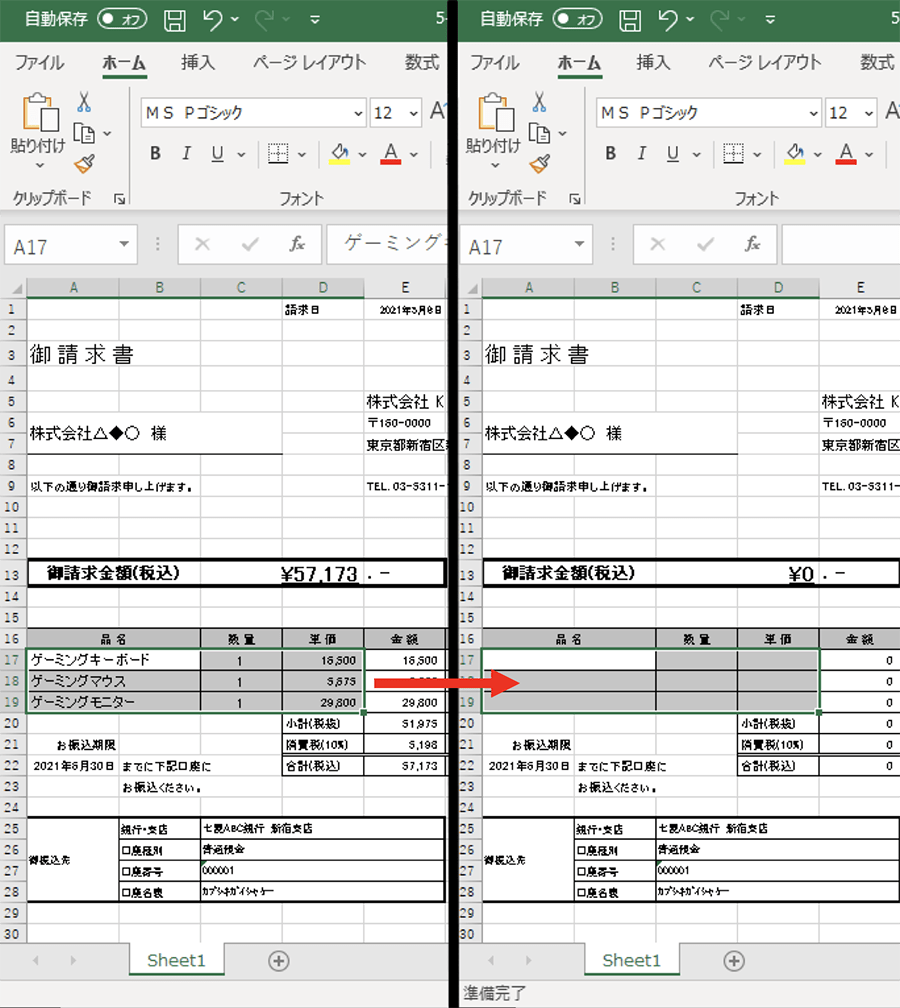Click fill color bucket in right window
Image resolution: width=900 pixels, height=1008 pixels.
pos(795,154)
